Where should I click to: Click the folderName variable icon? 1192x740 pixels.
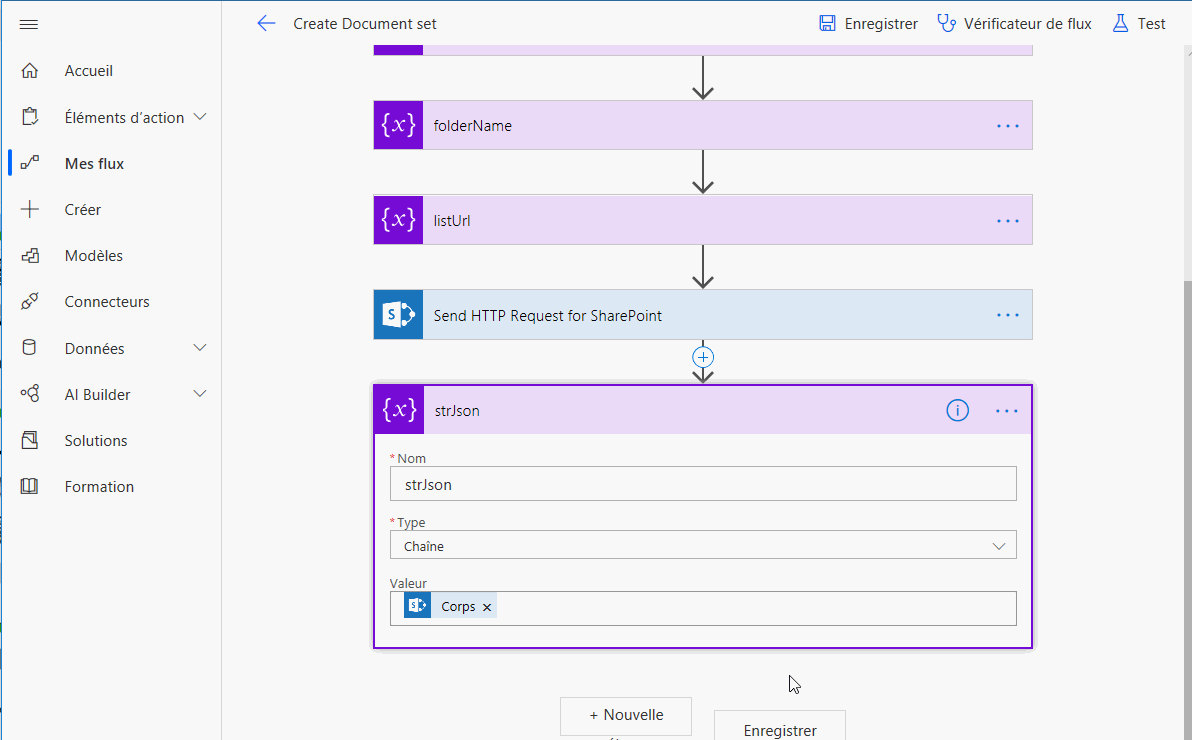click(398, 125)
